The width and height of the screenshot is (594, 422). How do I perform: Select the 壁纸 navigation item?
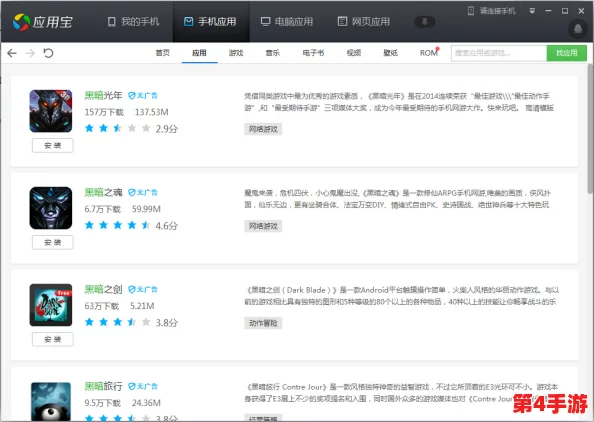(x=391, y=53)
